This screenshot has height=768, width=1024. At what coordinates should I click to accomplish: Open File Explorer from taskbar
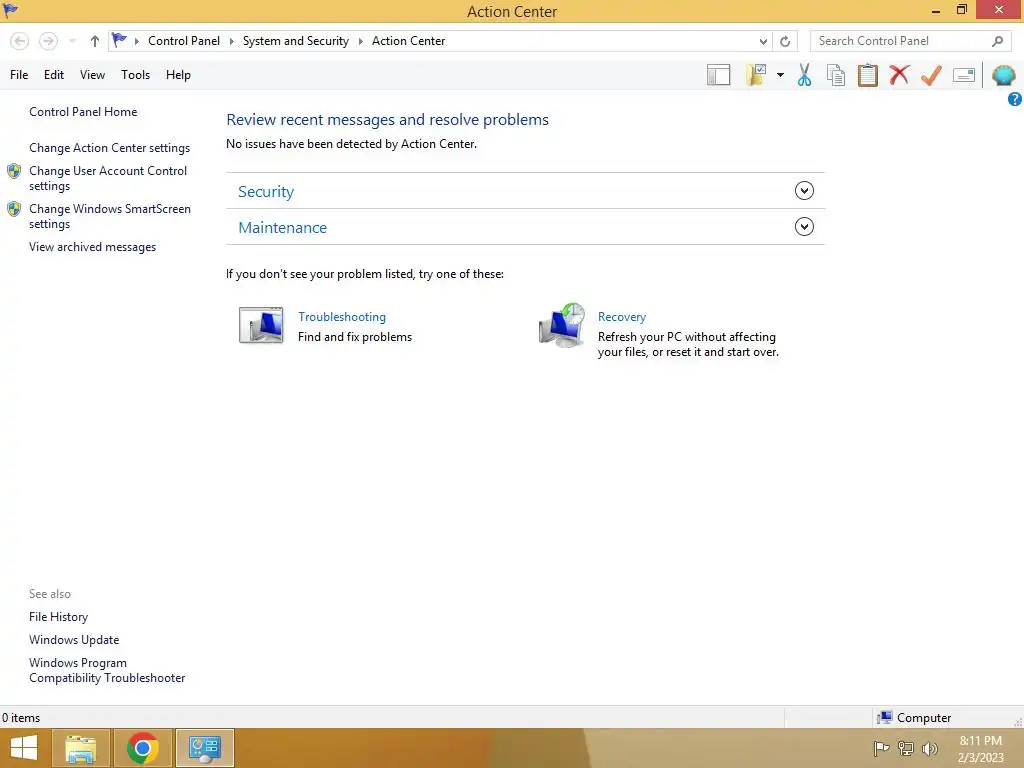[81, 748]
